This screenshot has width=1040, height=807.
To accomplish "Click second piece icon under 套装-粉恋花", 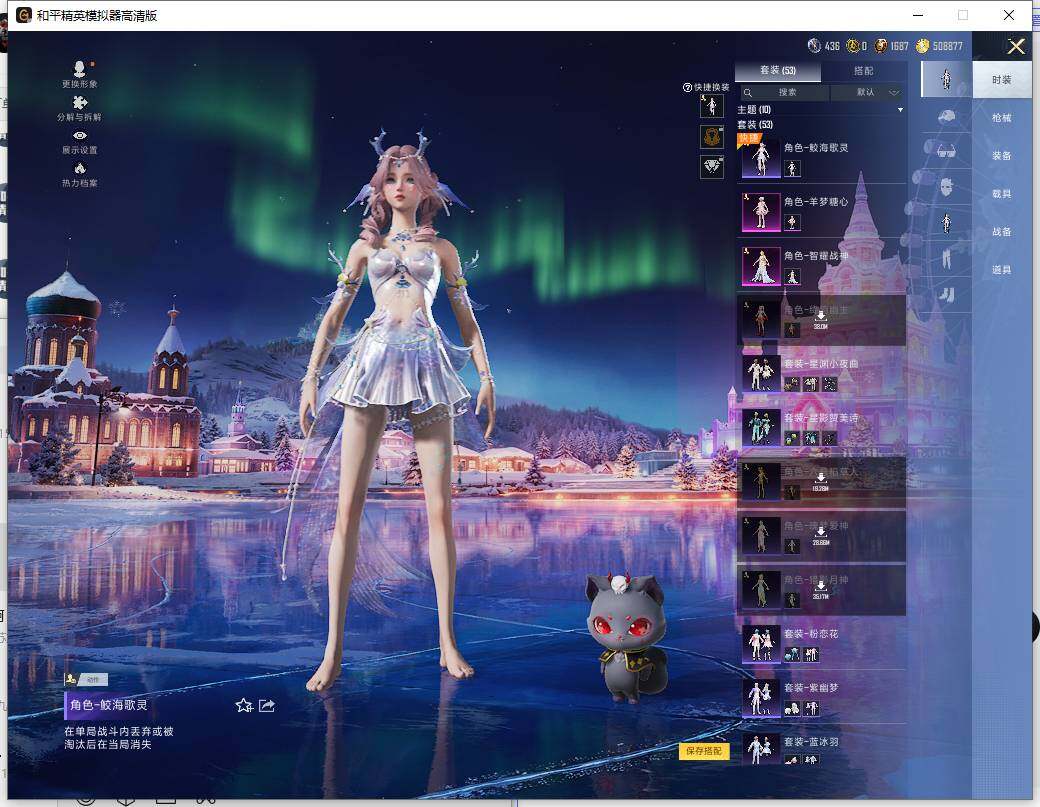I will point(812,654).
